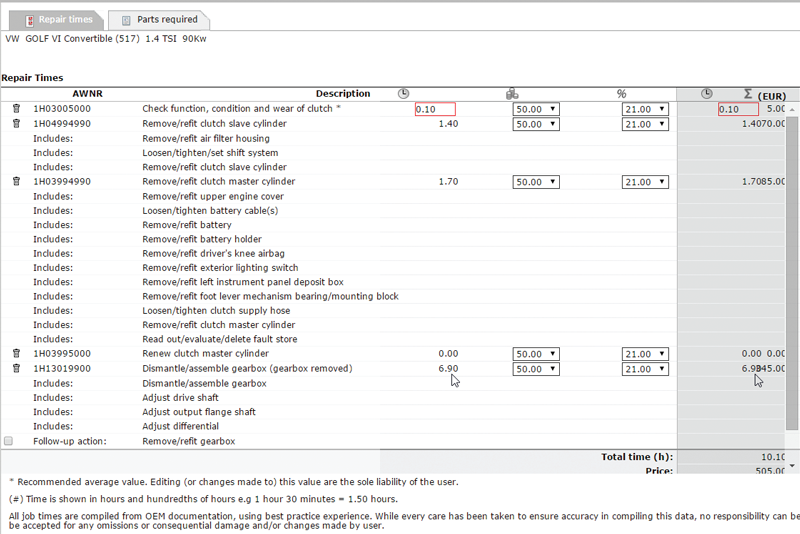Open rate dropdown for clutch check row

pyautogui.click(x=536, y=109)
